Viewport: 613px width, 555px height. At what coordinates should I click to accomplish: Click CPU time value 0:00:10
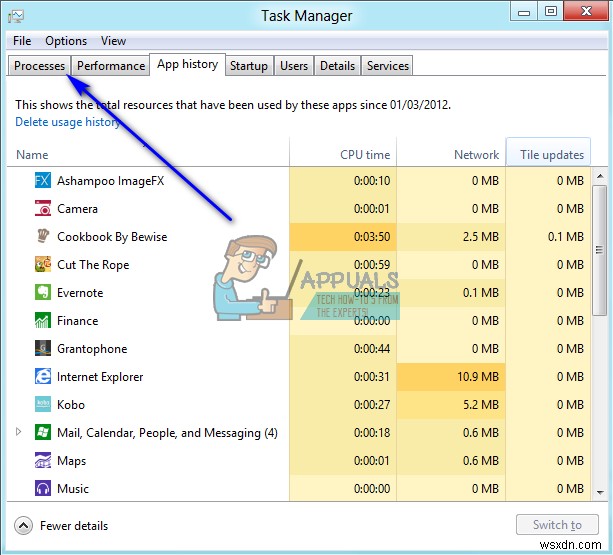[x=372, y=181]
